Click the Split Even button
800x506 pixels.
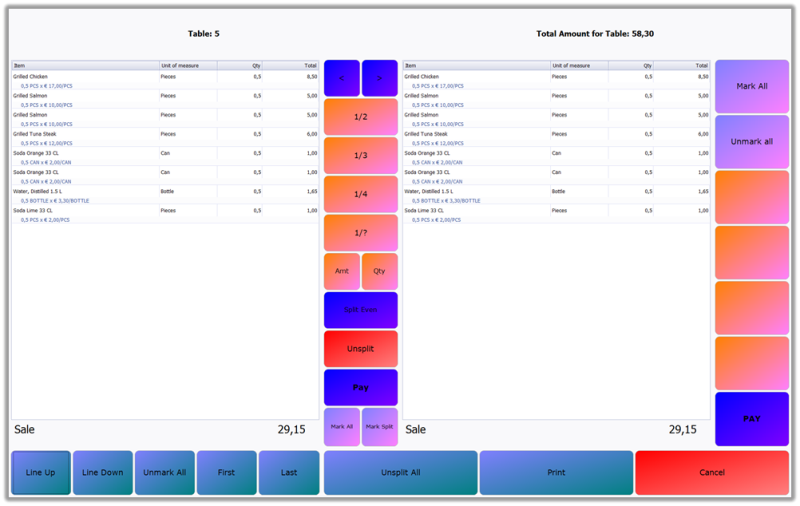pyautogui.click(x=360, y=310)
